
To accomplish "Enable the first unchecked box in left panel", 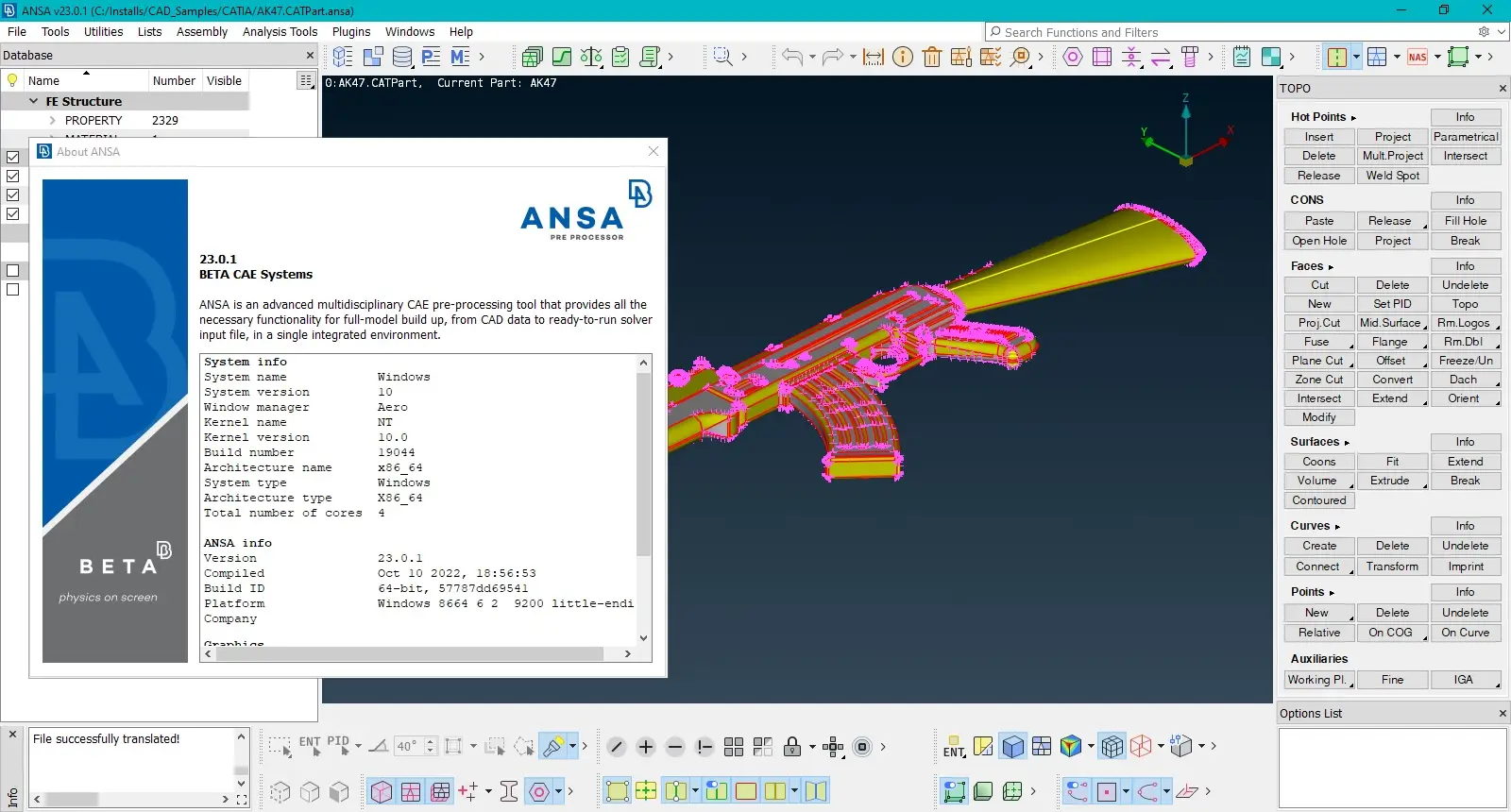I will click(12, 270).
